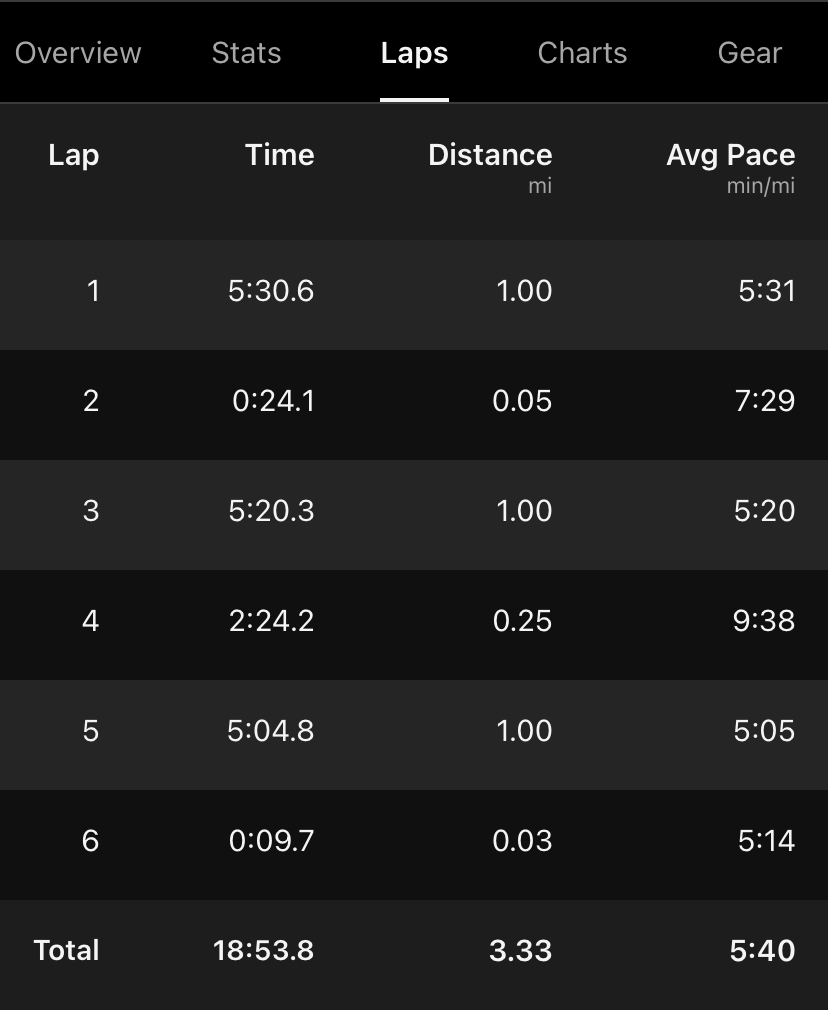Select lap 4 row with time 2:24.2
This screenshot has width=828, height=1010.
coord(414,625)
